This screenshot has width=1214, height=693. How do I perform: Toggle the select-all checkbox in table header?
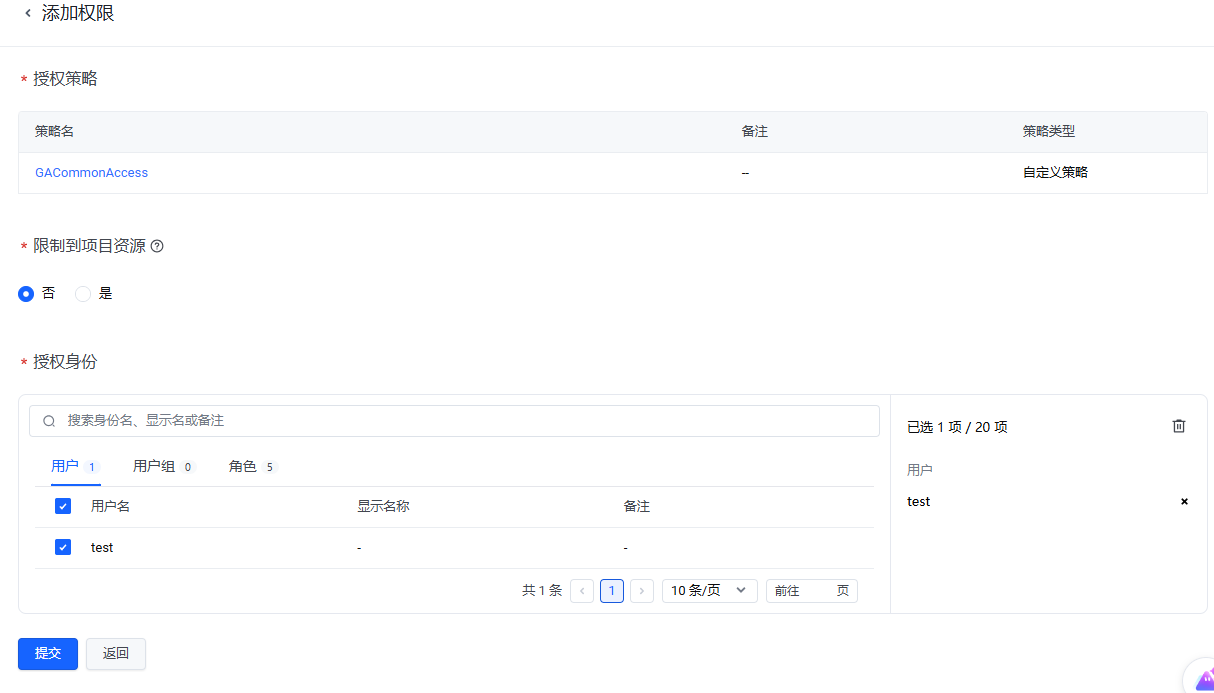(63, 506)
